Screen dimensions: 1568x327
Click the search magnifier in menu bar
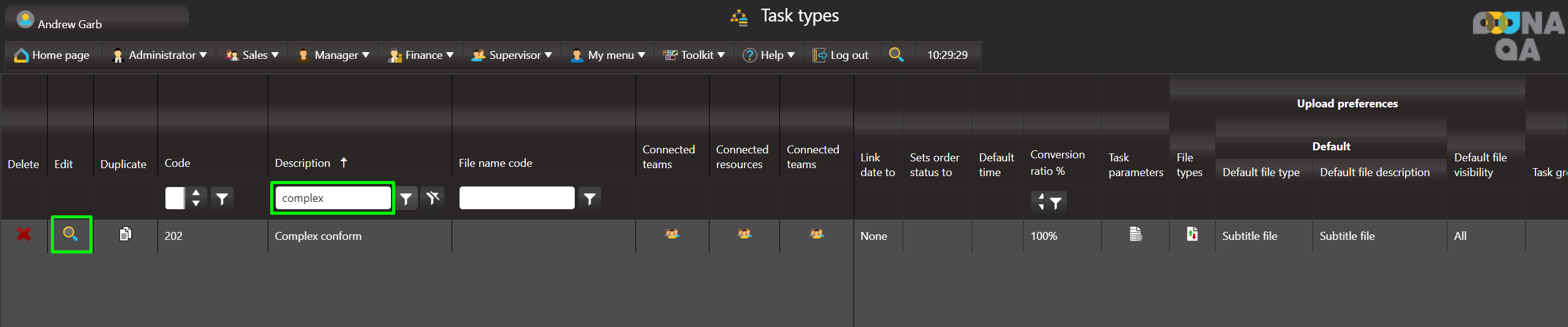click(896, 55)
